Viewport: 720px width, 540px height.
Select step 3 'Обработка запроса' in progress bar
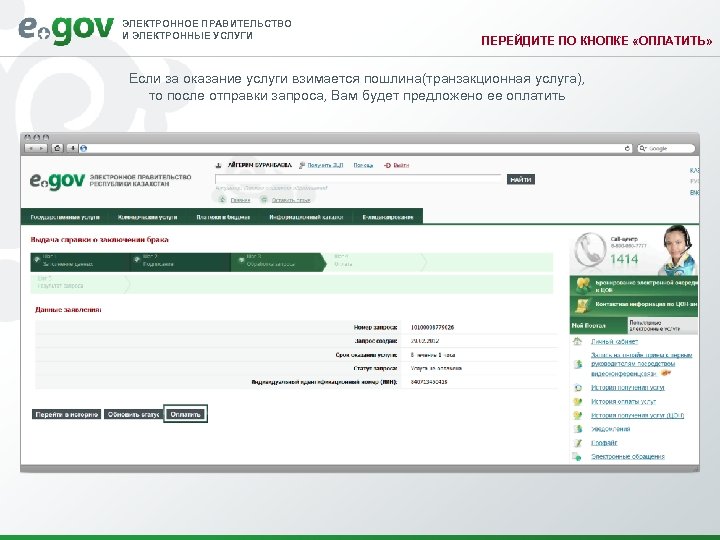278,262
